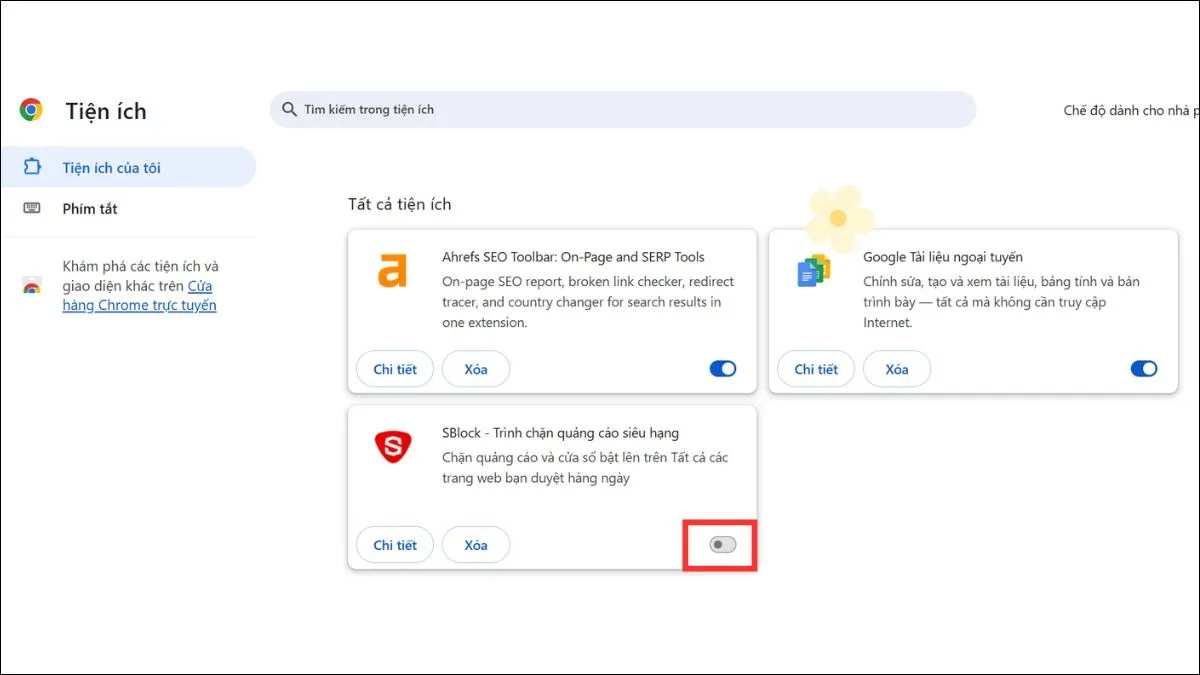
Task: Open Chi tiết for Google Tài liệu ngoại tuyến
Action: click(x=816, y=369)
